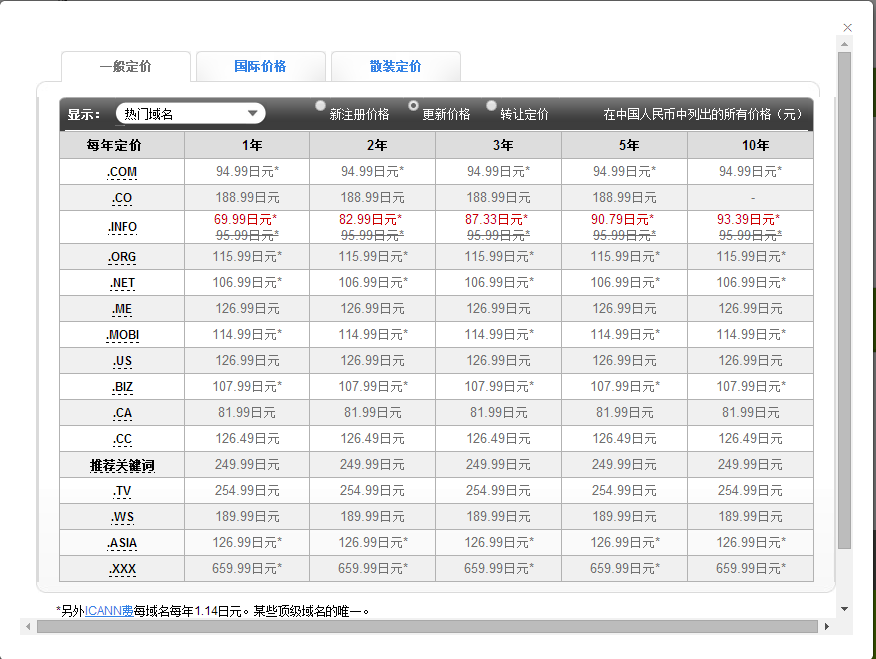Screen dimensions: 876x659
Task: Click the vertical scrollbar up arrow
Action: click(844, 44)
